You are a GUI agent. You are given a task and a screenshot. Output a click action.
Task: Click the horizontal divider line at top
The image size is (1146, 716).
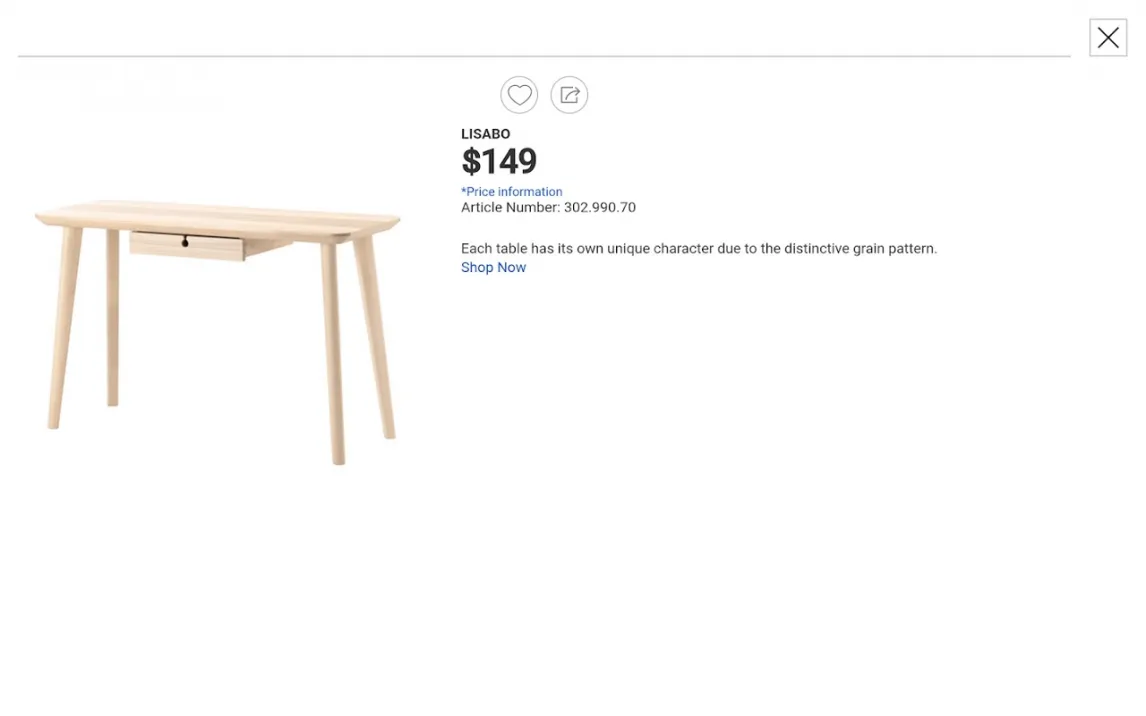tap(544, 57)
